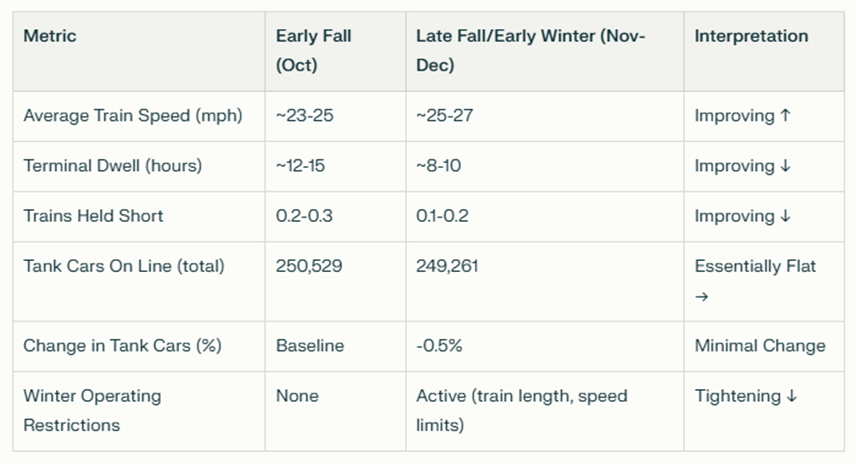Click the Average Train Speed (mph) cell
Image resolution: width=856 pixels, height=464 pixels.
pyautogui.click(x=132, y=116)
